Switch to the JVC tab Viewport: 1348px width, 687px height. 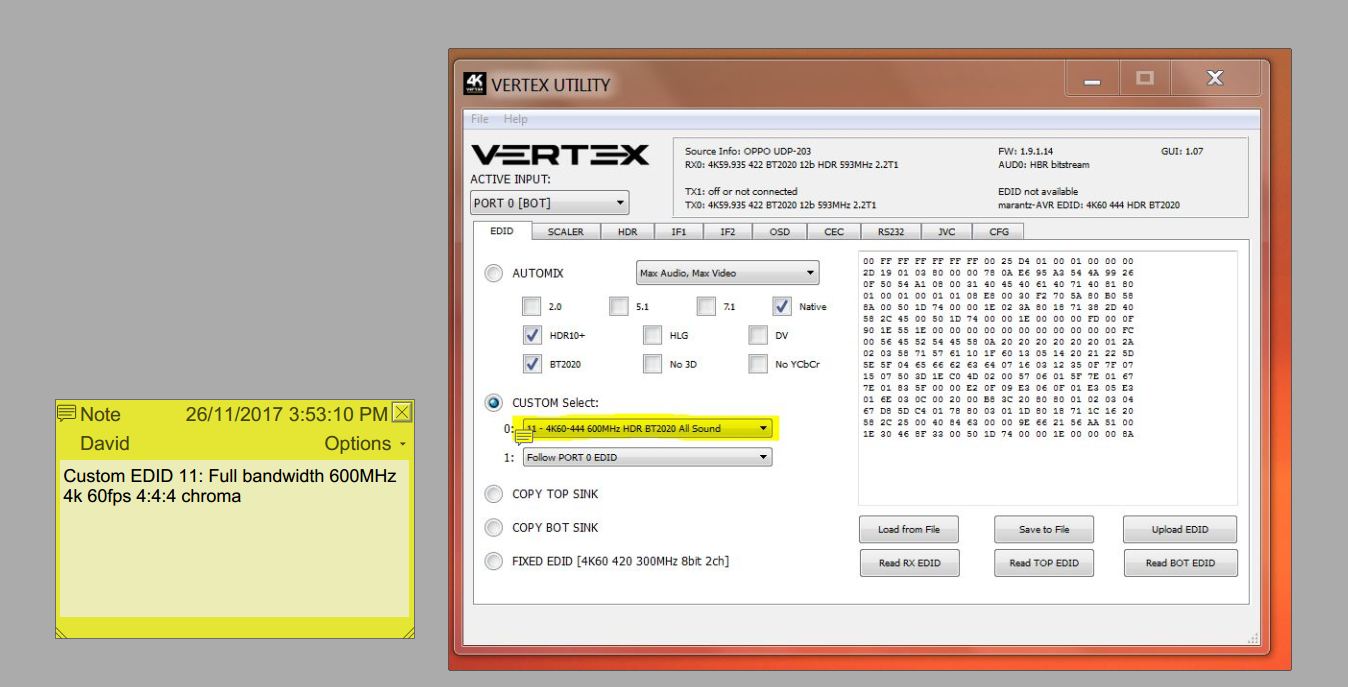[x=946, y=232]
